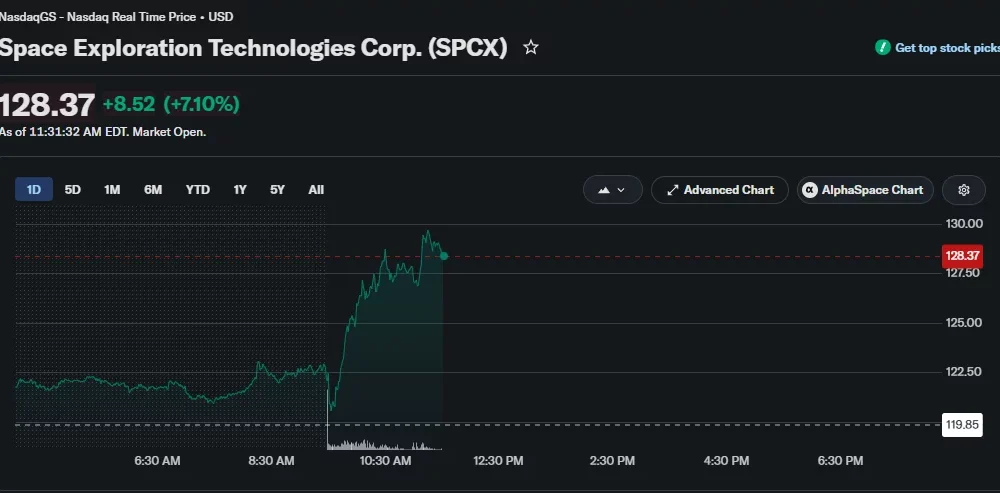Click the As of 11:31:32 AM EDT text
Screen dimensions: 1000x493
click(x=65, y=133)
